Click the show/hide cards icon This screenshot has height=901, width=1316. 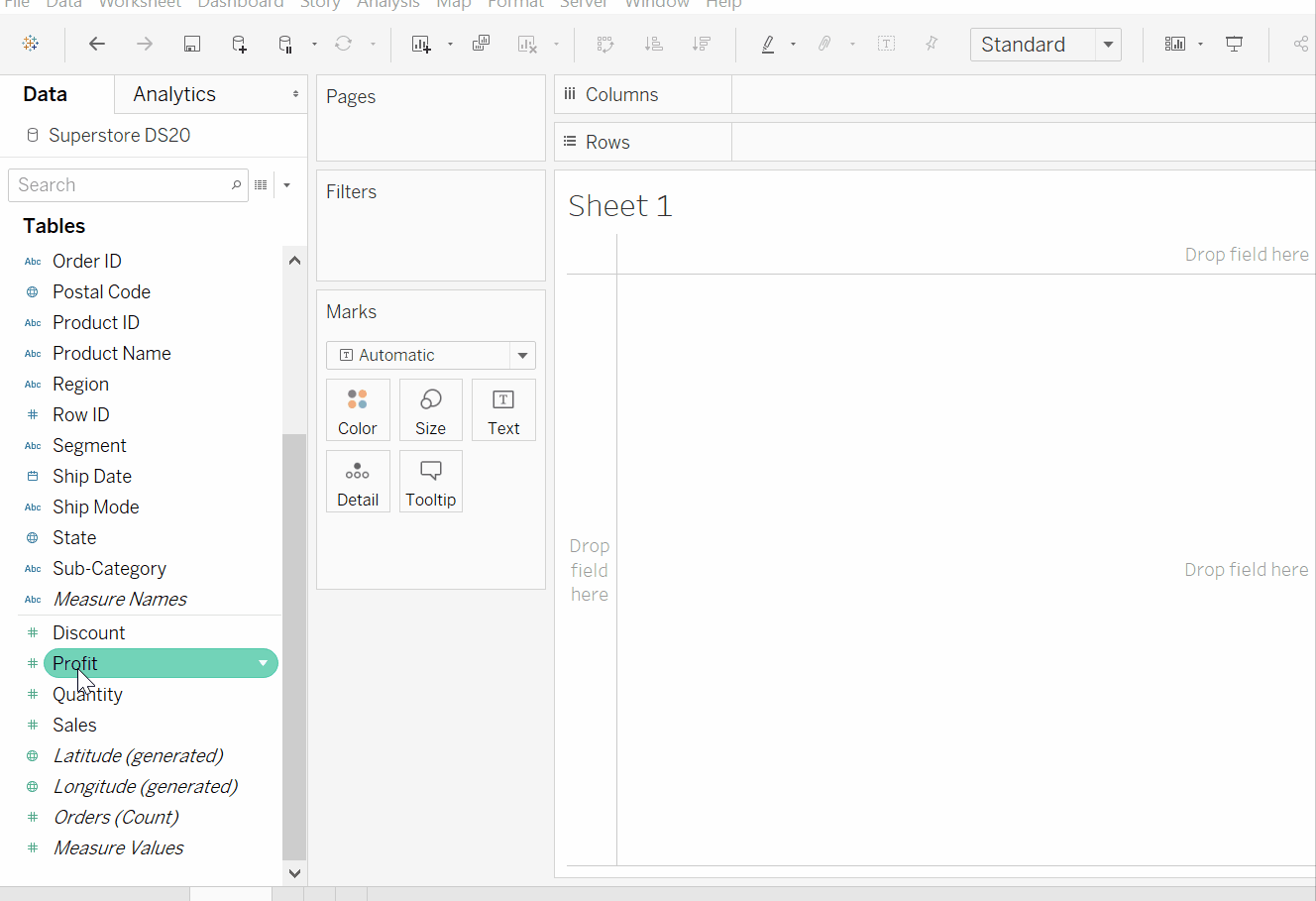pyautogui.click(x=1174, y=44)
